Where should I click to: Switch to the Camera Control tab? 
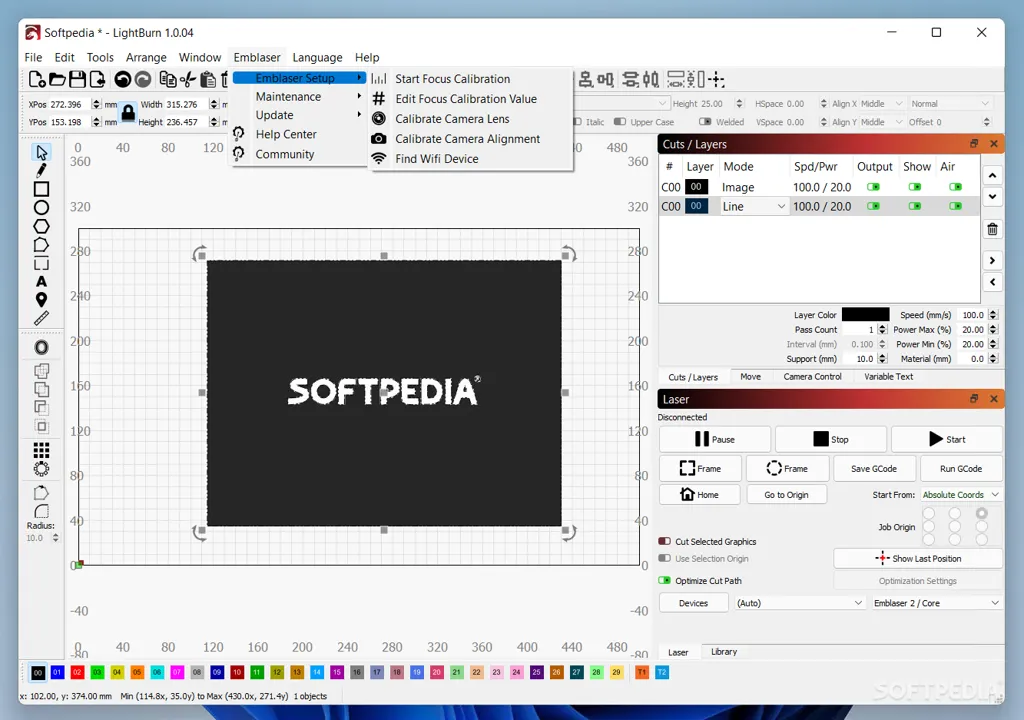tap(812, 377)
